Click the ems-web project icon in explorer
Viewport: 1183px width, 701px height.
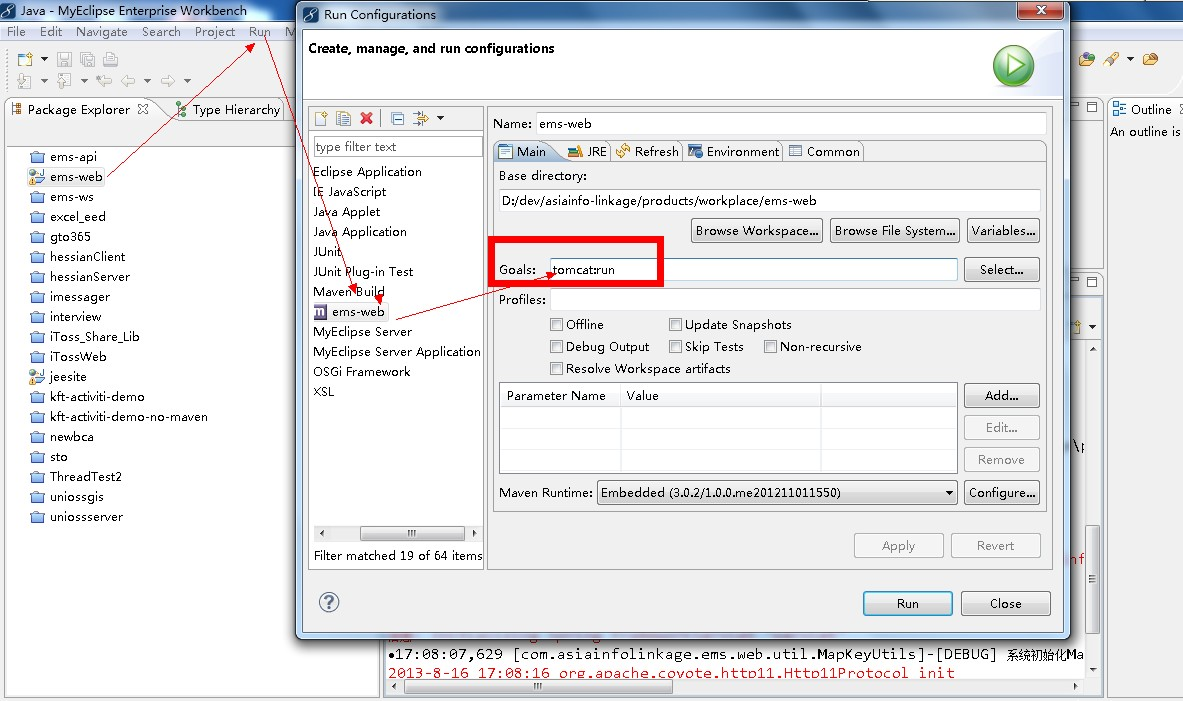(37, 177)
